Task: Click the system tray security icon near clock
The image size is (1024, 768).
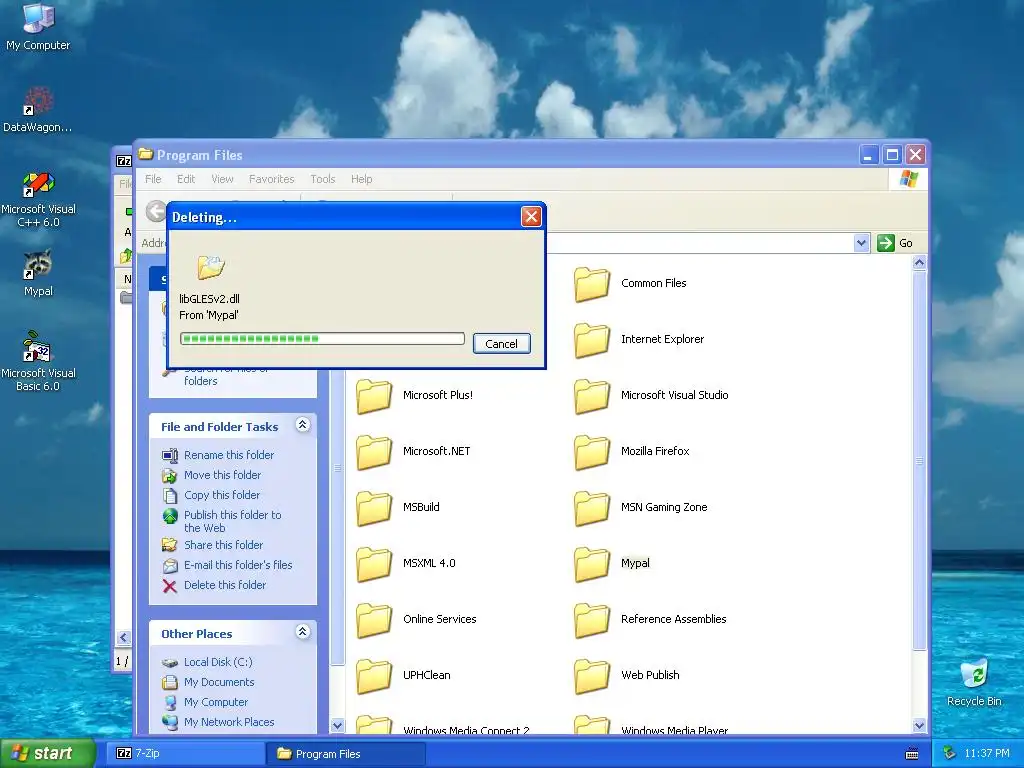Action: (x=950, y=753)
